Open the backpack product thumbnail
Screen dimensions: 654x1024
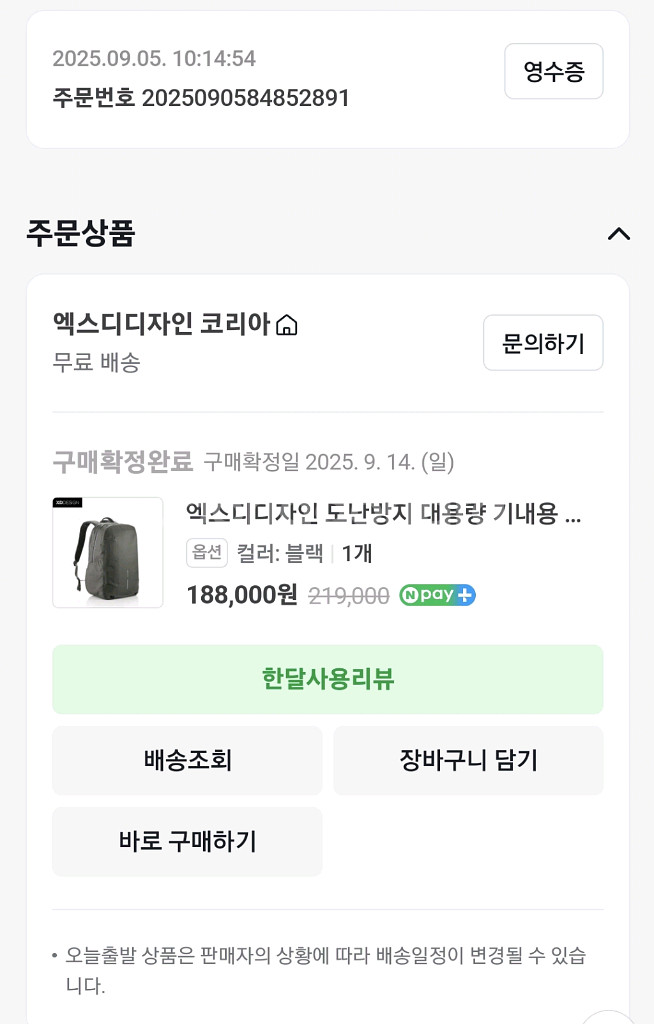[x=108, y=552]
